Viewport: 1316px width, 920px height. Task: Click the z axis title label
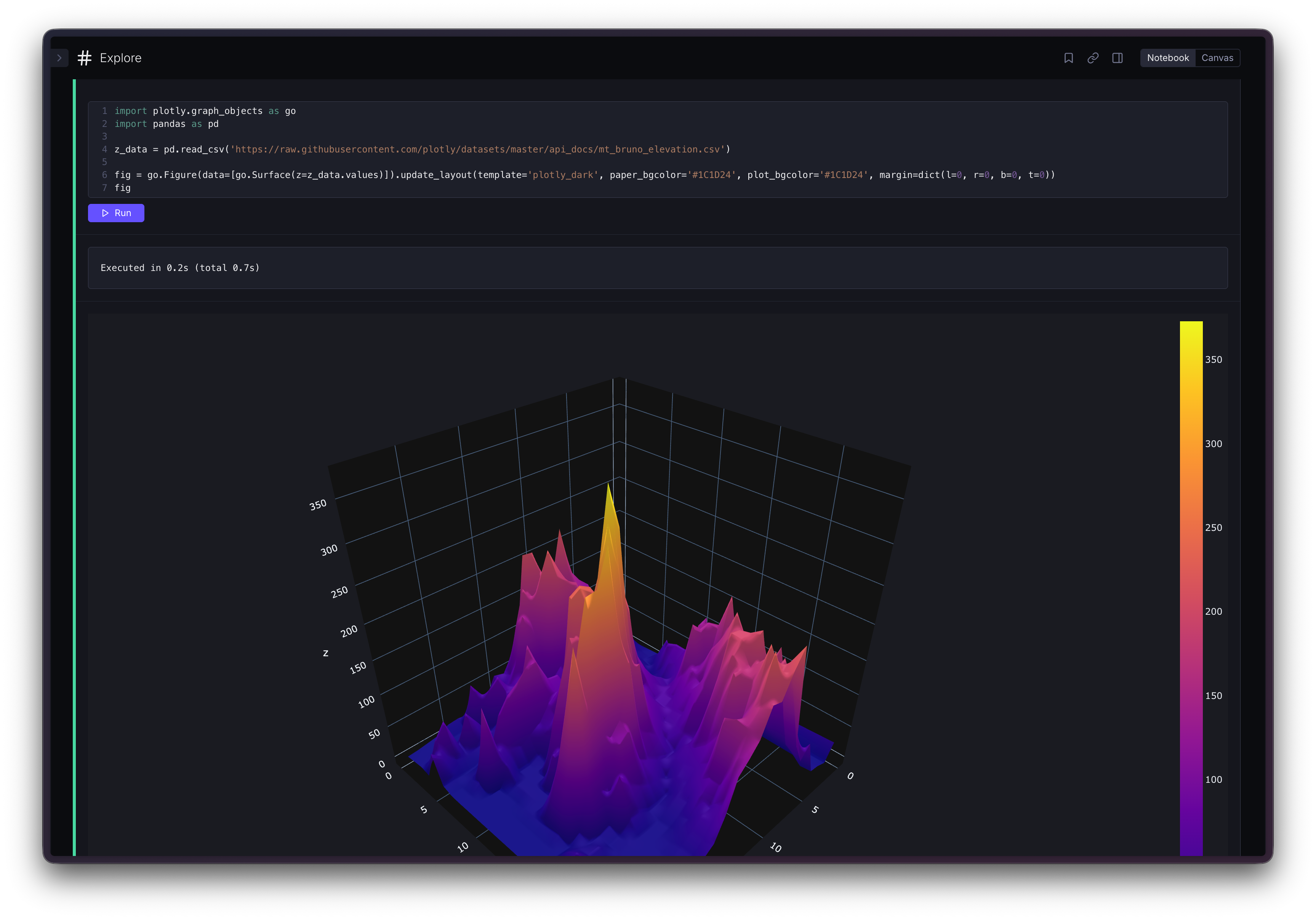pos(325,653)
